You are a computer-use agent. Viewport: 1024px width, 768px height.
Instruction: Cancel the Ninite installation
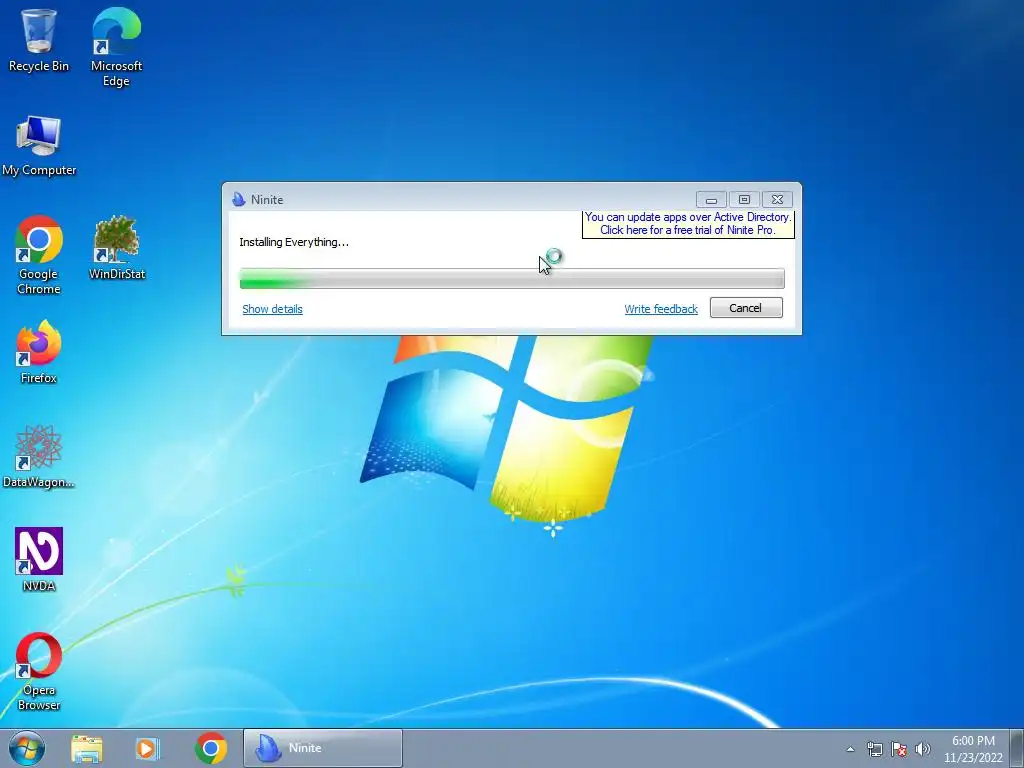pyautogui.click(x=746, y=308)
